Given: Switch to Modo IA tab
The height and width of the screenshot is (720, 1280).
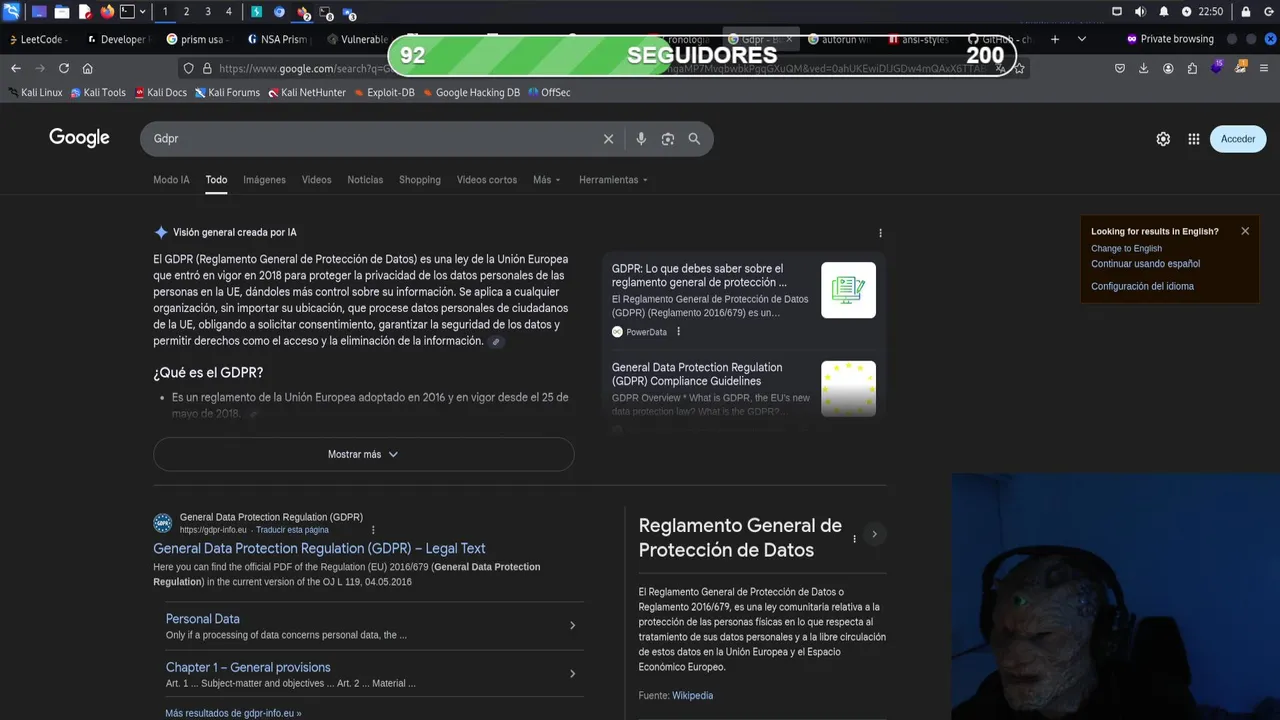Looking at the screenshot, I should click(171, 180).
